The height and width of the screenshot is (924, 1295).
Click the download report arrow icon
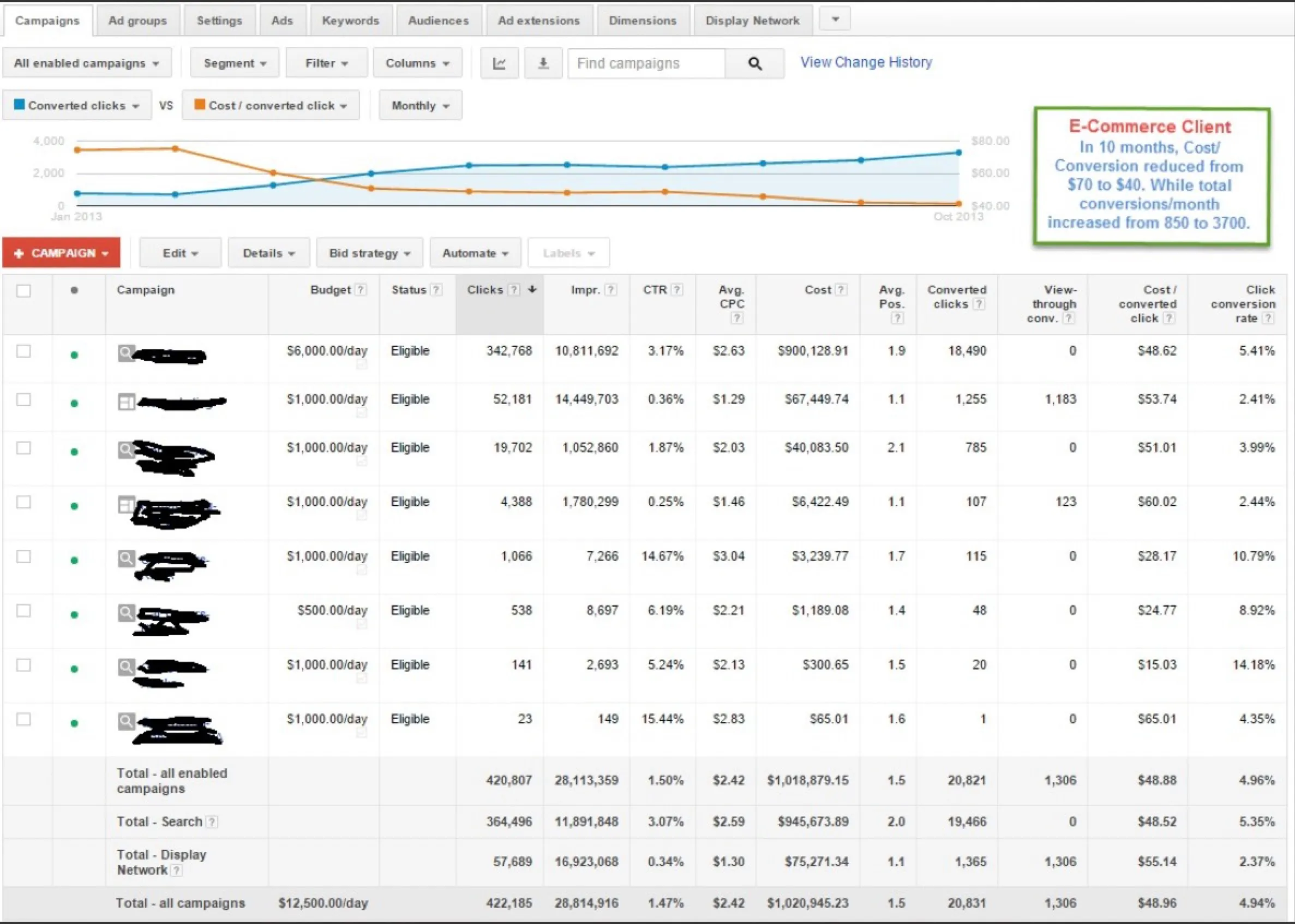click(543, 63)
